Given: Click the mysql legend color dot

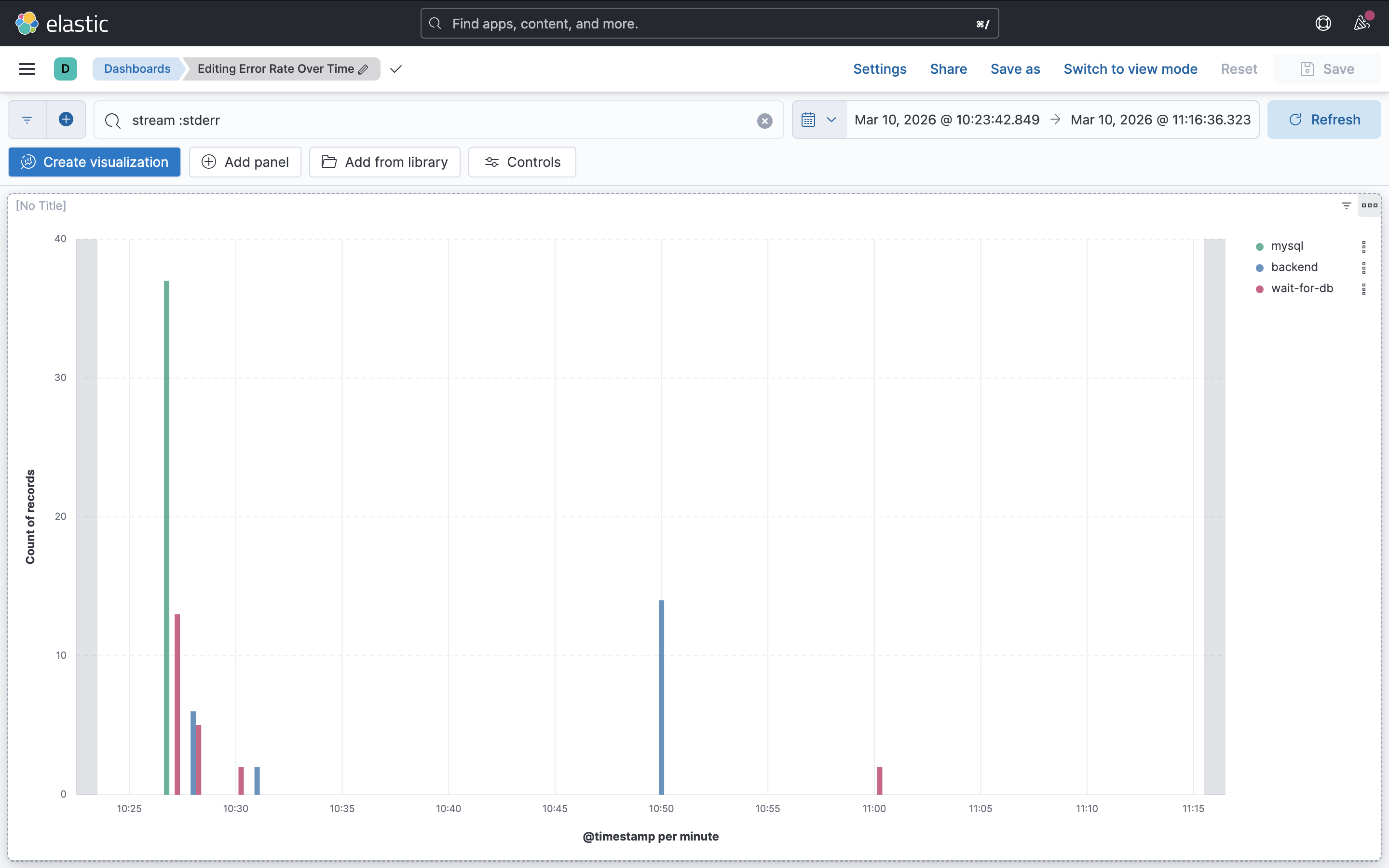Looking at the screenshot, I should 1259,247.
